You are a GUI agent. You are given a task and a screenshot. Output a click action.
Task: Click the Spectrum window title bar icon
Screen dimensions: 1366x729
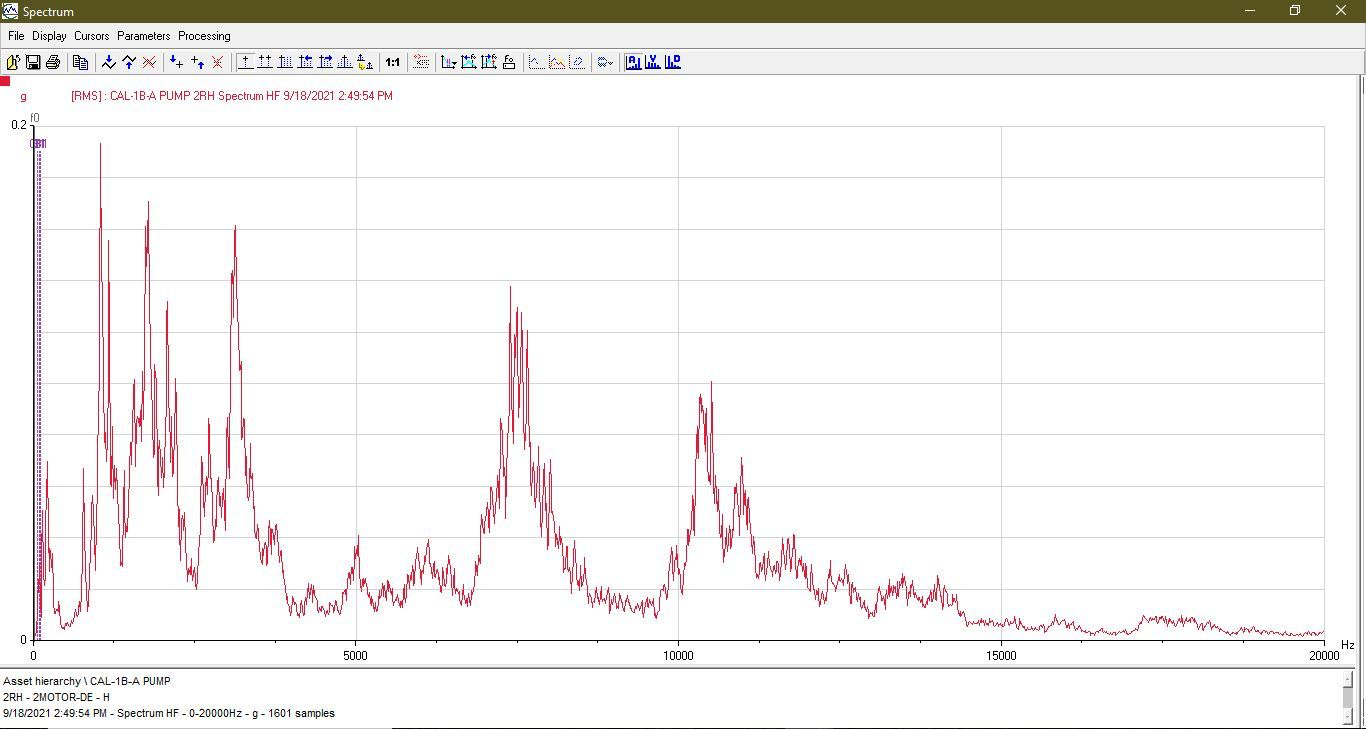[10, 11]
